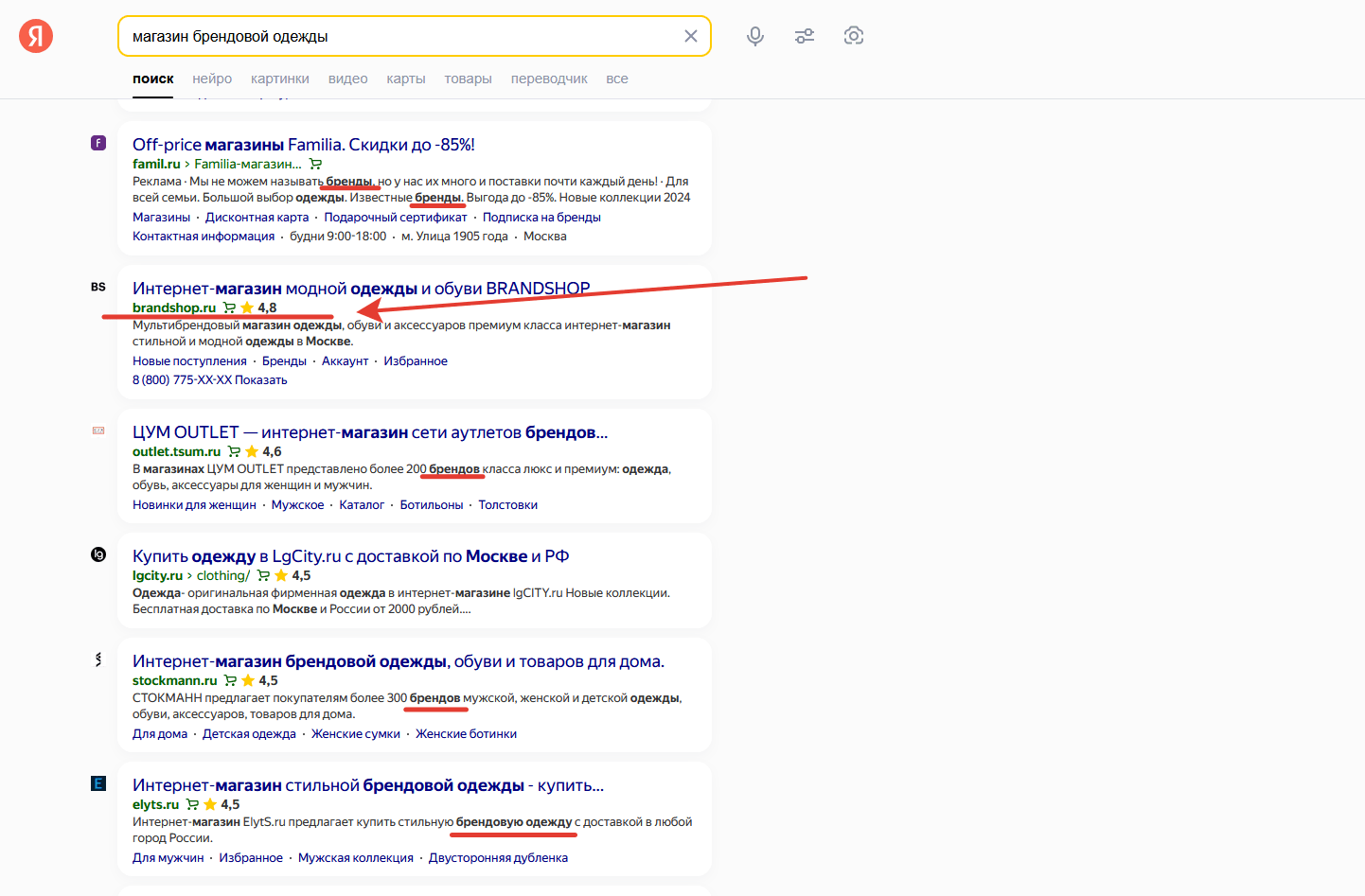The image size is (1365, 896).
Task: Open the Мужское sitelink
Action: click(x=298, y=504)
